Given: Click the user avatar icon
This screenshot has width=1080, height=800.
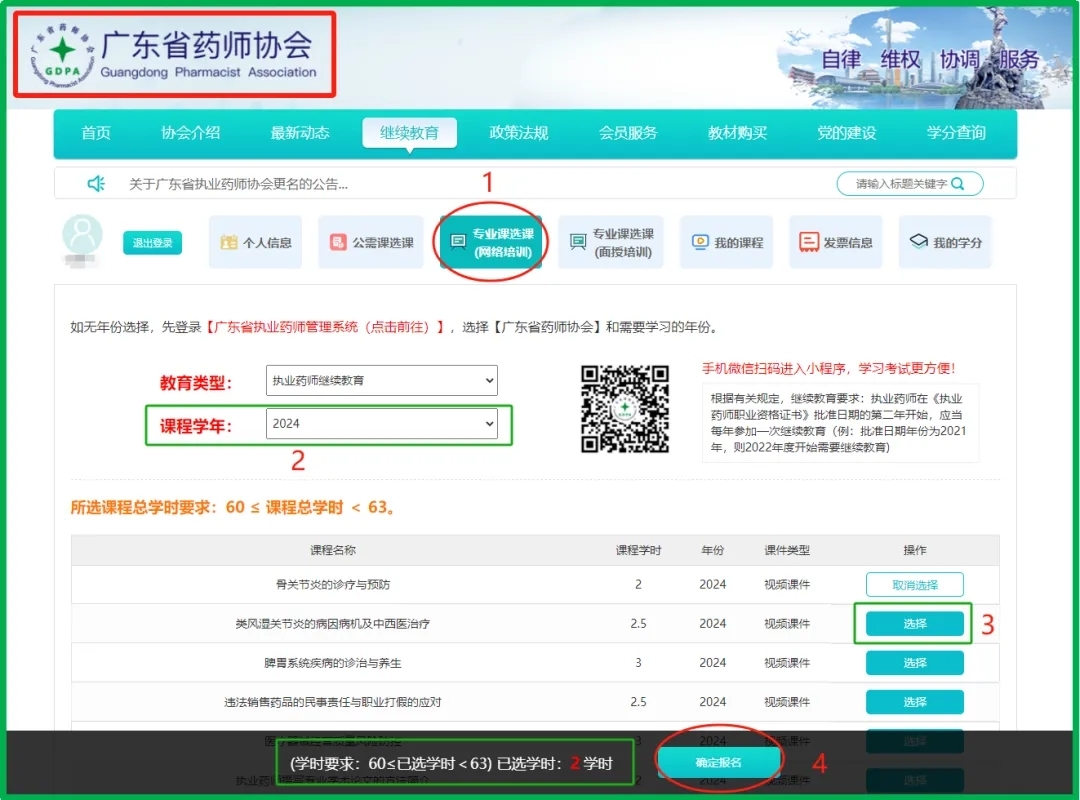Looking at the screenshot, I should pyautogui.click(x=82, y=236).
